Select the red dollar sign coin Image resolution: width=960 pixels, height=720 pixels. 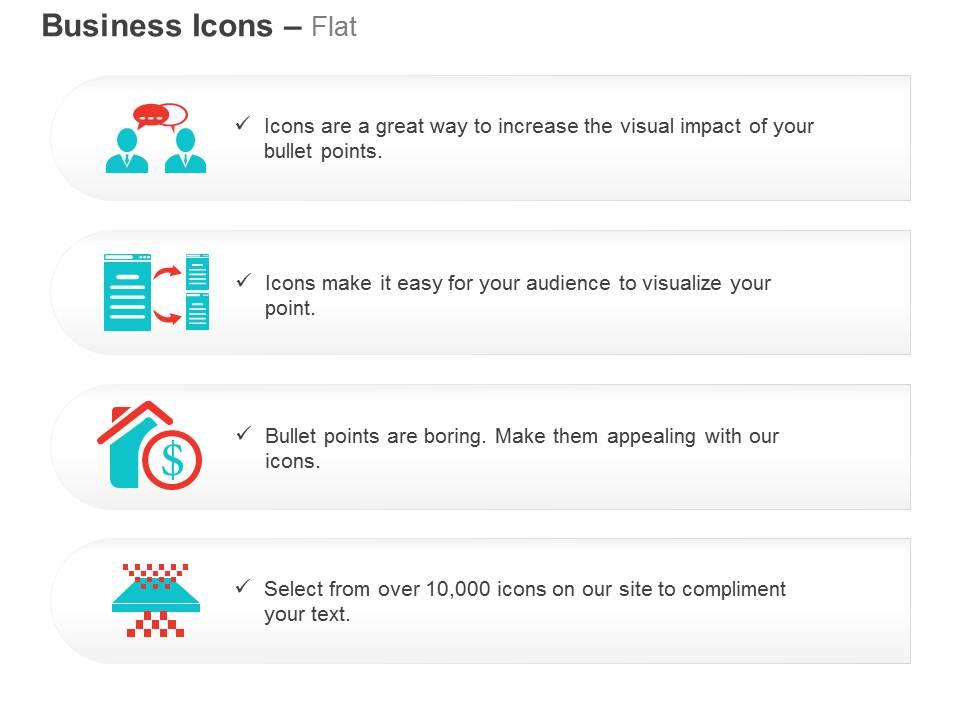[172, 460]
